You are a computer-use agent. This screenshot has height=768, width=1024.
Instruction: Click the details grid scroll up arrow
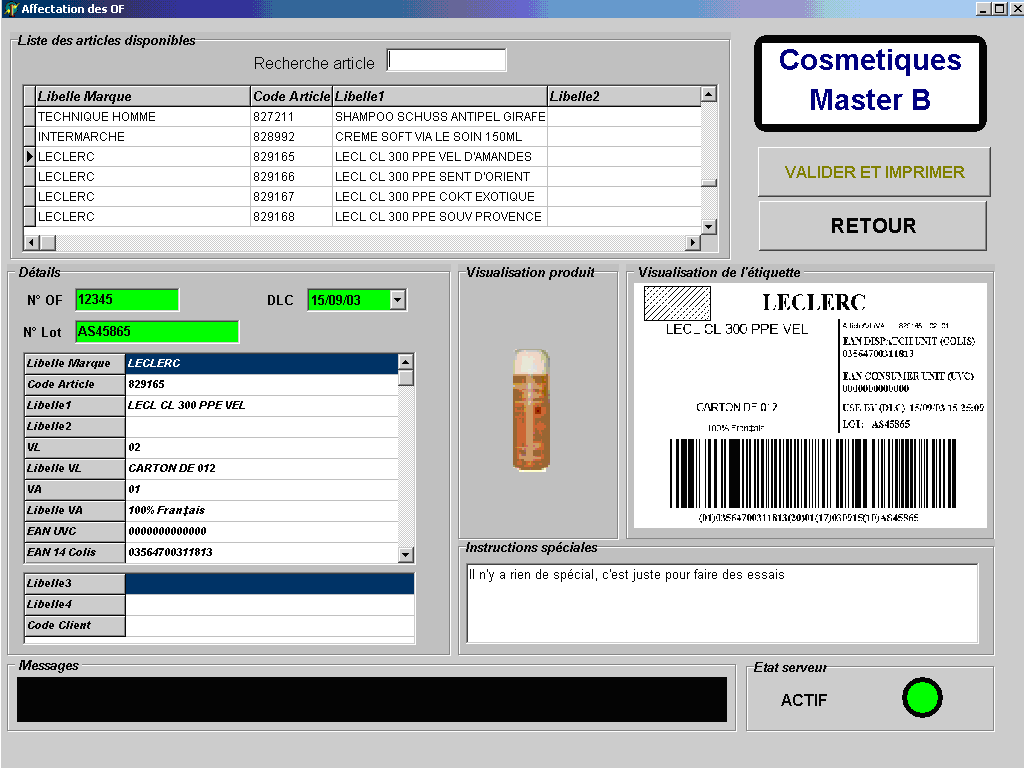coord(406,362)
